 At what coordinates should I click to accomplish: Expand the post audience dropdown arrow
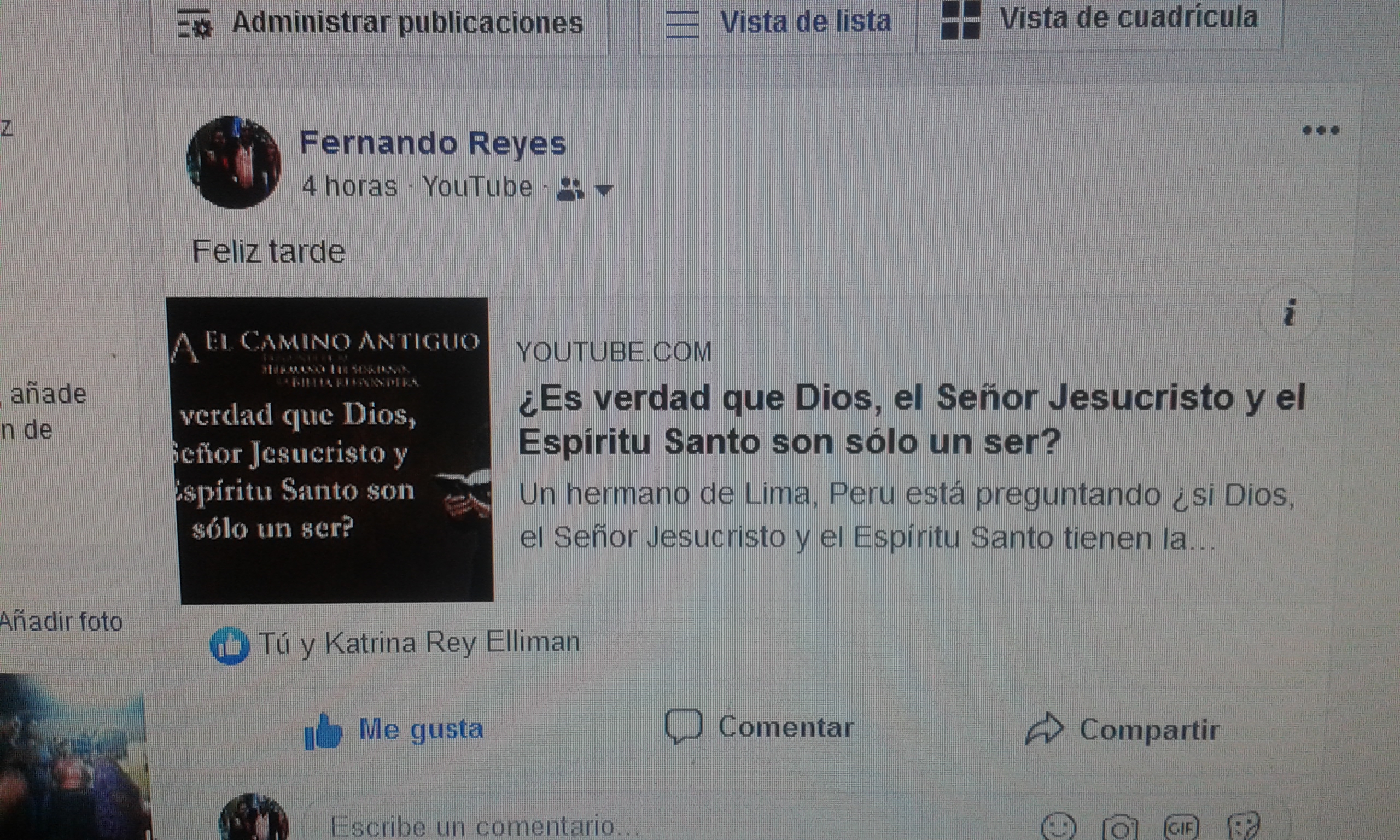pyautogui.click(x=604, y=191)
